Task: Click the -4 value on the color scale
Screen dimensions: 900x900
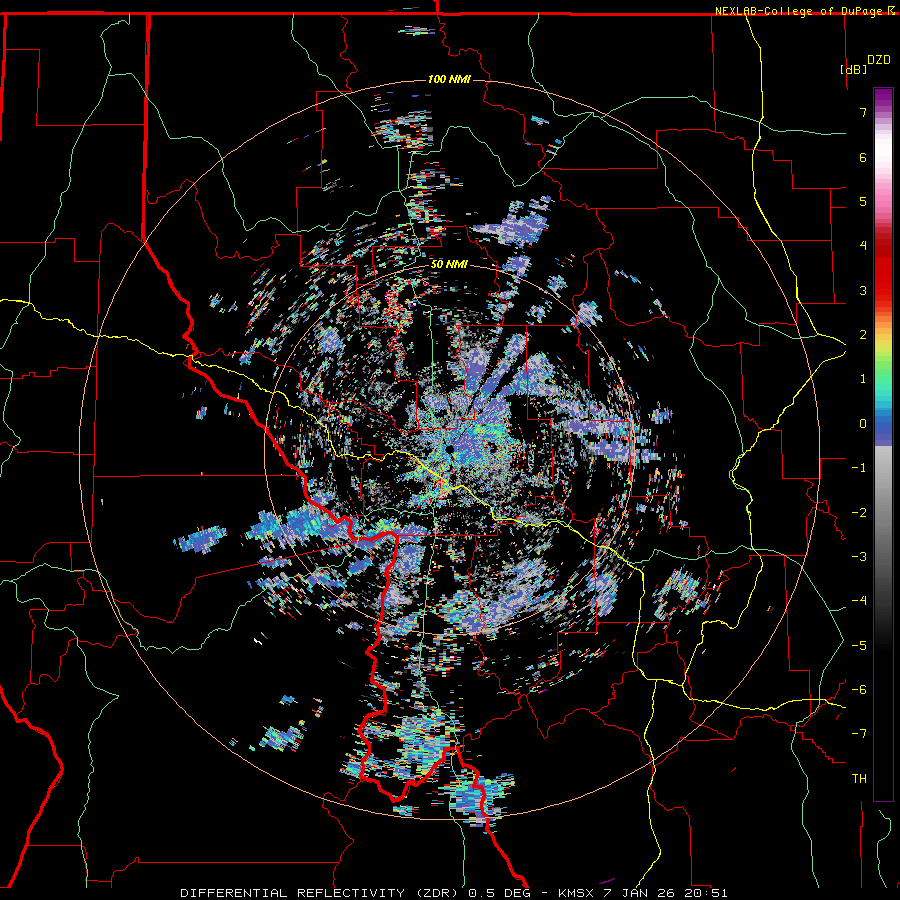Action: pos(859,601)
